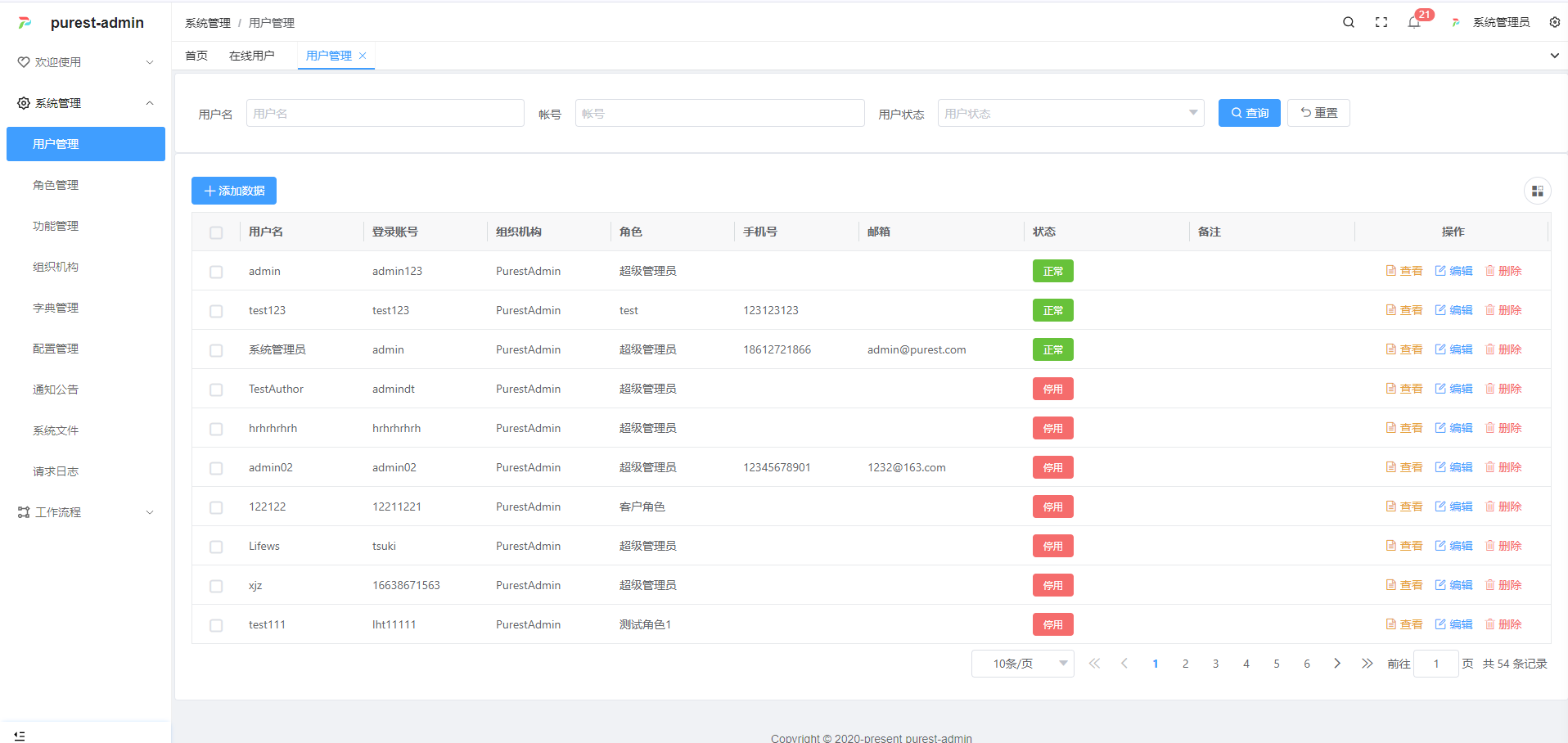Open the 10条/页 page size dropdown
The width and height of the screenshot is (1568, 743).
click(1022, 664)
